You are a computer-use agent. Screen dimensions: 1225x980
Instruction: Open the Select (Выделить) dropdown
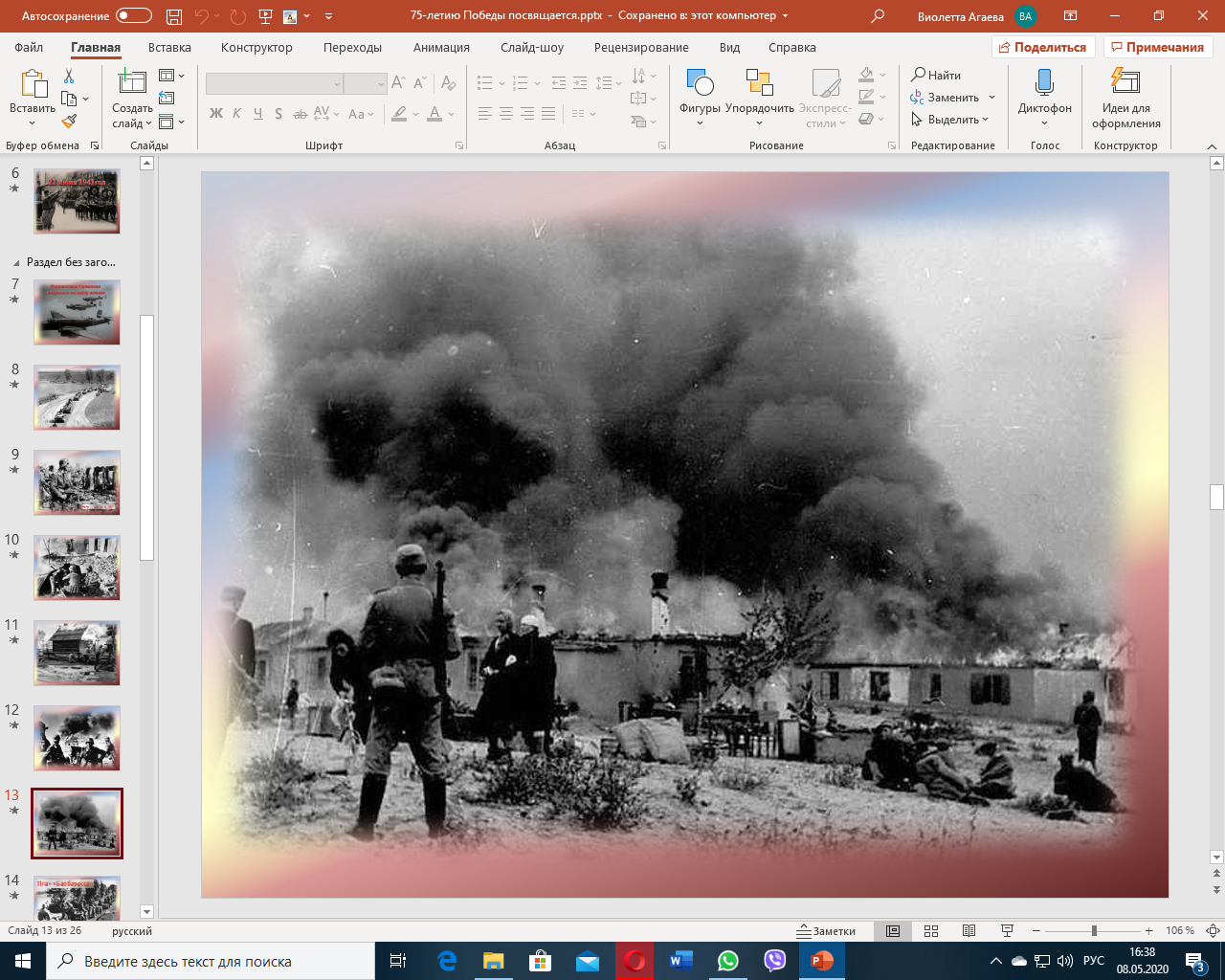tap(951, 120)
